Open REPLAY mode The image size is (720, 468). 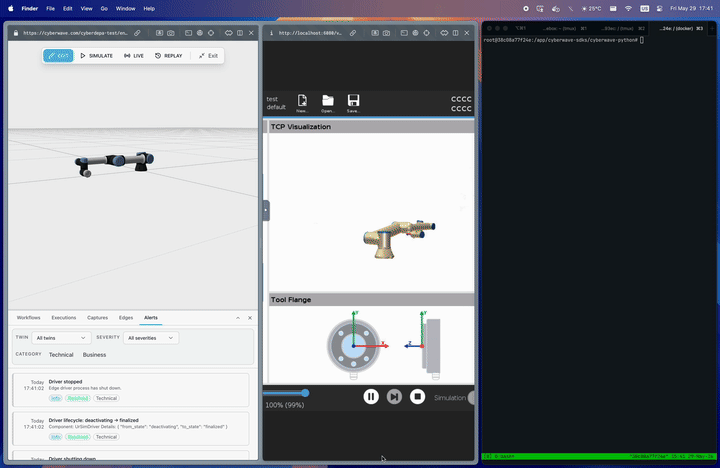[169, 56]
